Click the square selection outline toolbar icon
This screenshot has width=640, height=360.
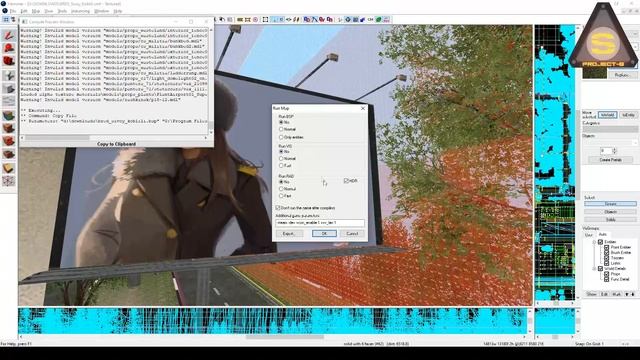tap(265, 19)
